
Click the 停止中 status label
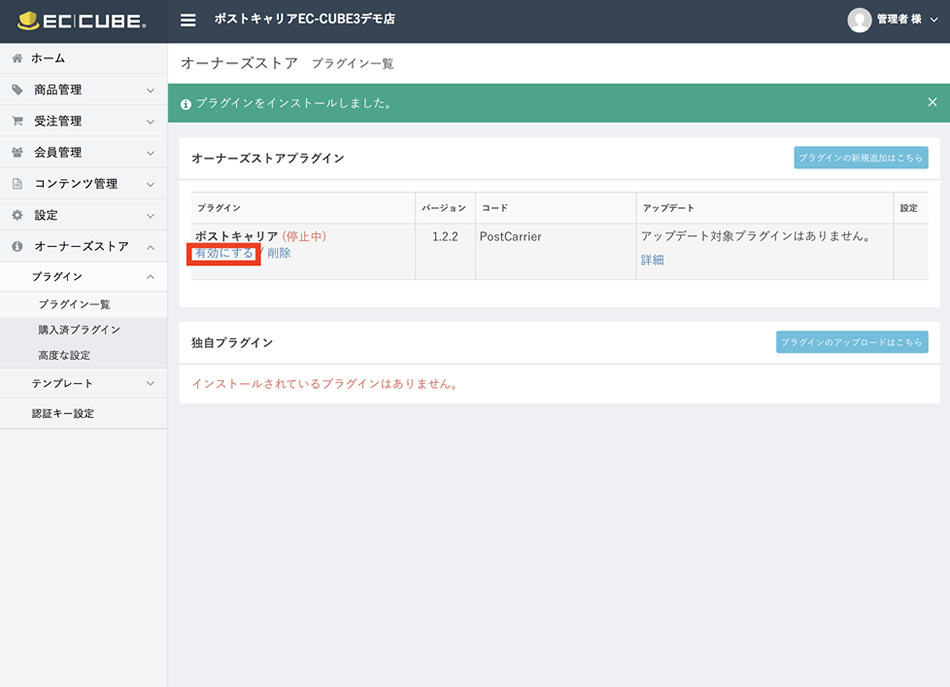[x=304, y=236]
